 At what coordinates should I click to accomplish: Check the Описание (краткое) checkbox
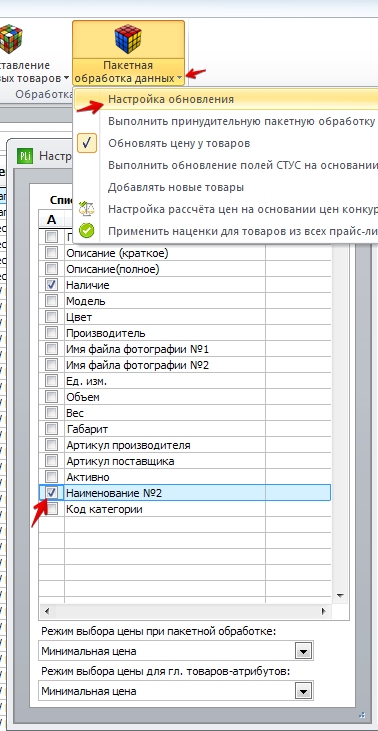point(52,253)
